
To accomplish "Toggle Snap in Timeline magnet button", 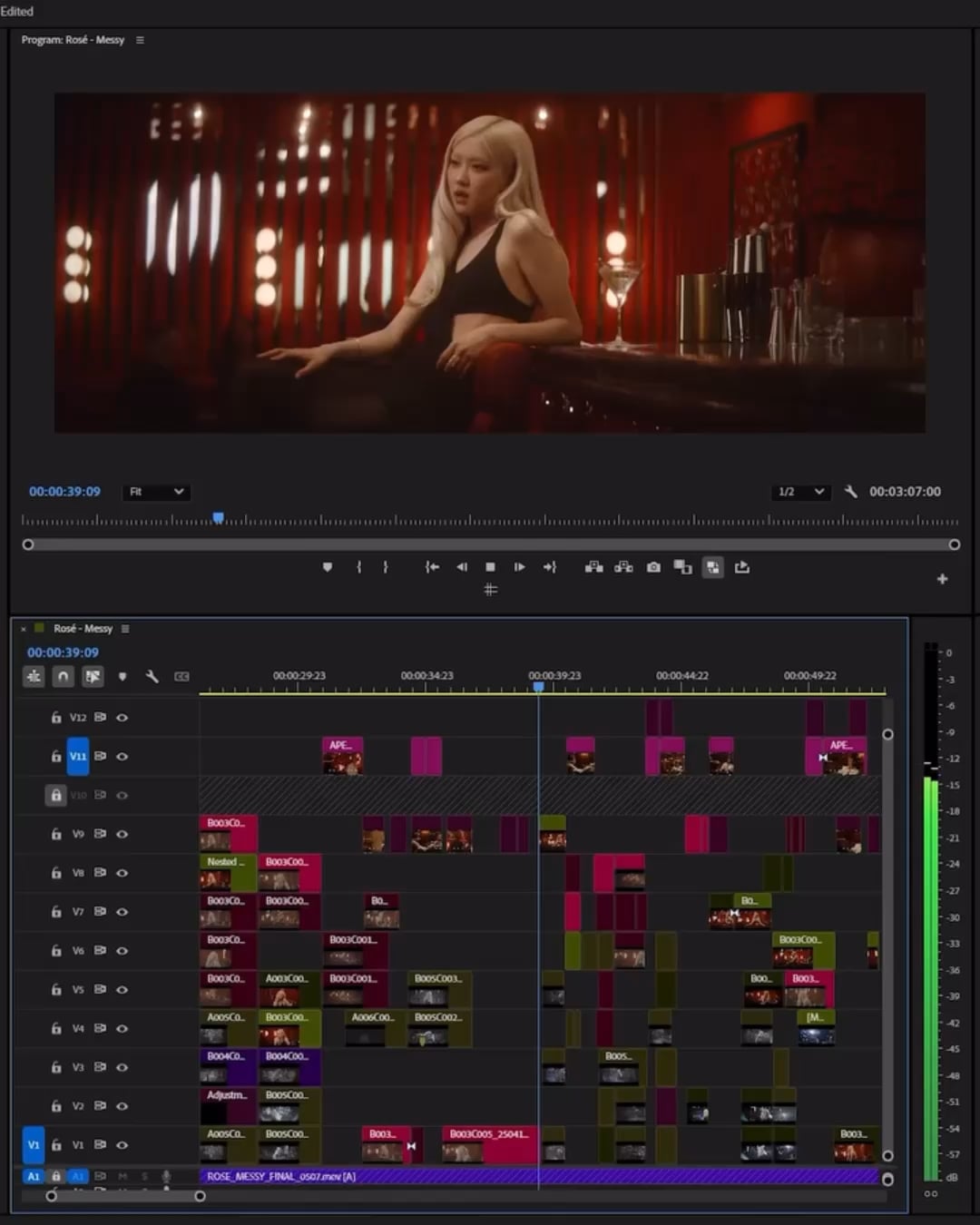I will click(63, 676).
